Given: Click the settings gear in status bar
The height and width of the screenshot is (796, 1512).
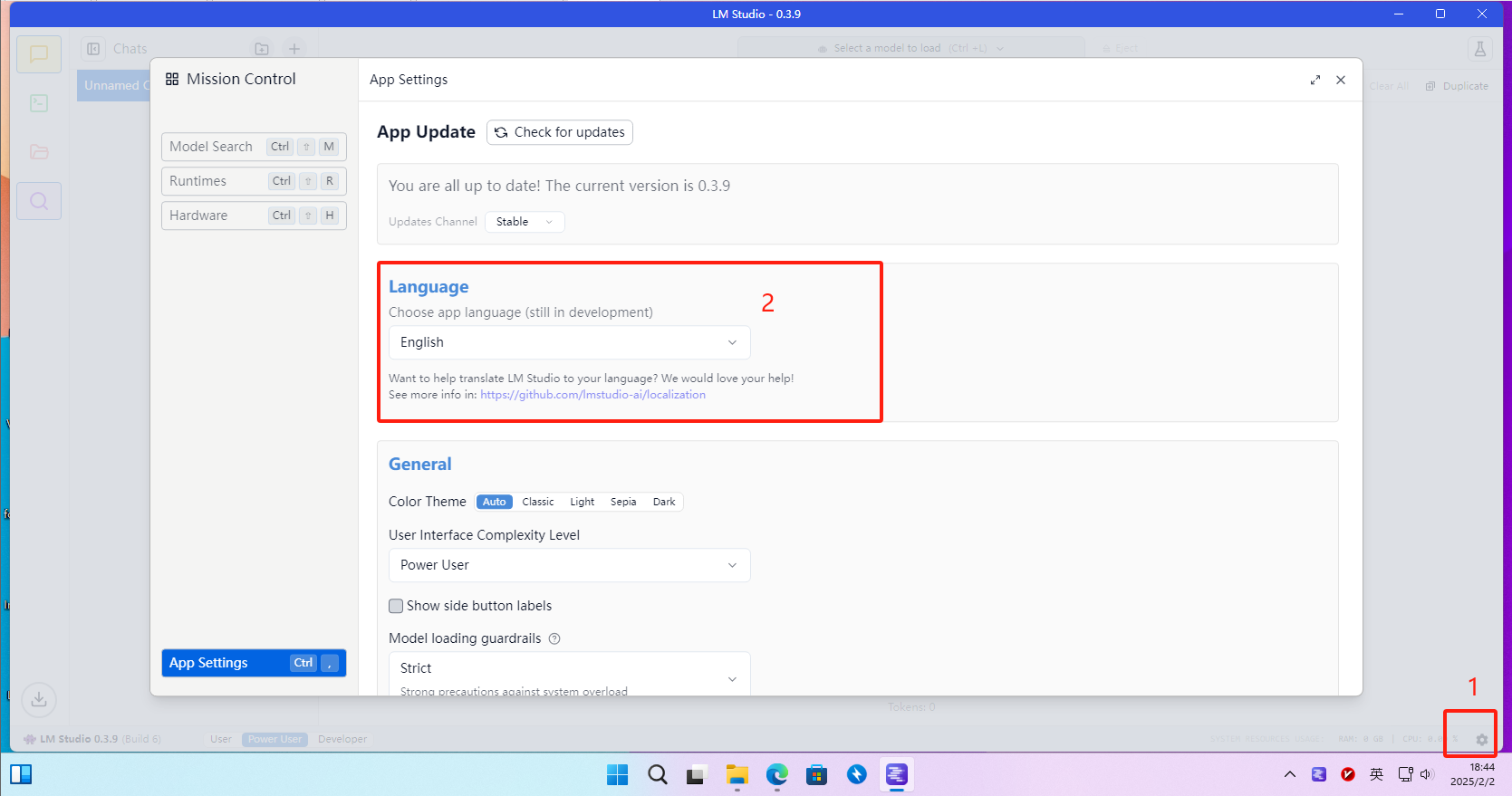Looking at the screenshot, I should pos(1481,740).
